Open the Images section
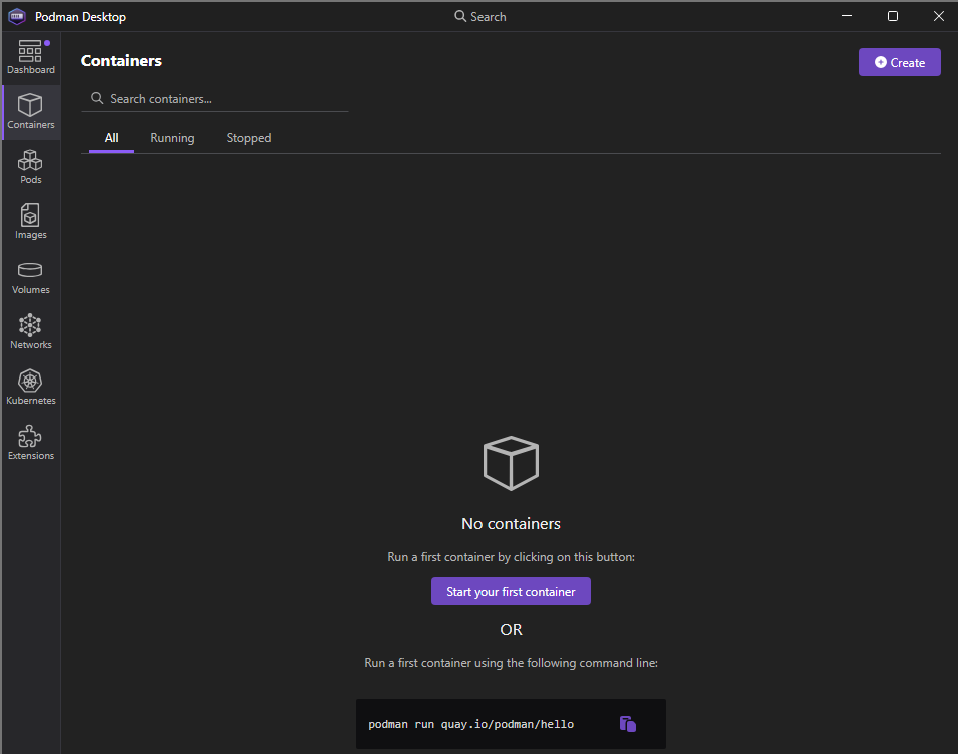 coord(30,221)
